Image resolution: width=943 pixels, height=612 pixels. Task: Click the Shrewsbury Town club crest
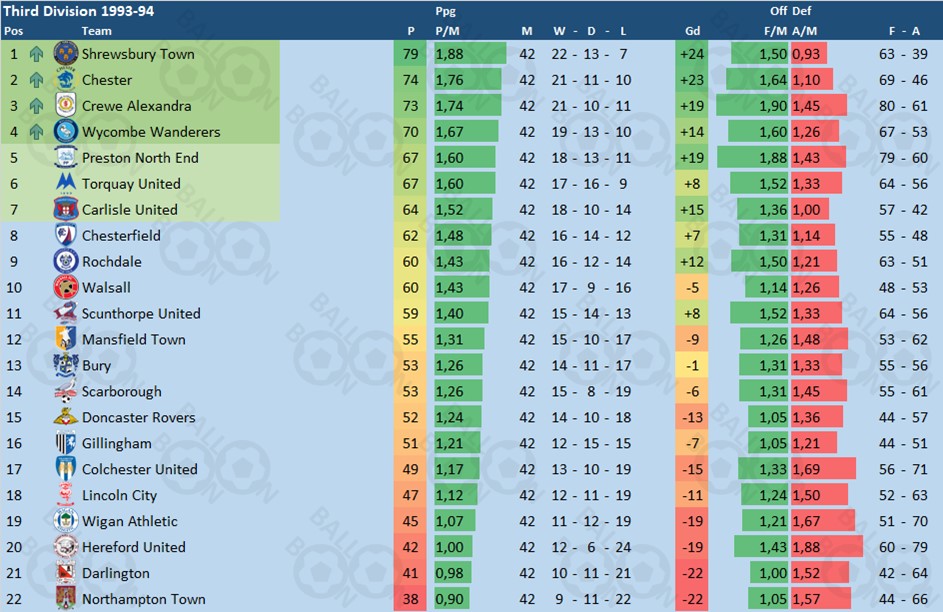[66, 54]
